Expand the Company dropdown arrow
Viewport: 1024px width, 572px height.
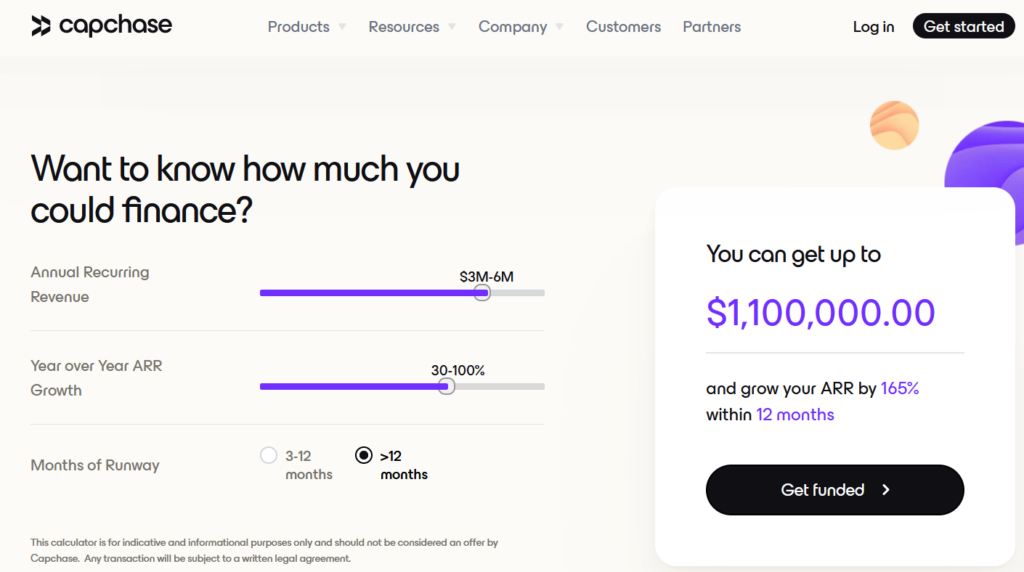coord(560,27)
